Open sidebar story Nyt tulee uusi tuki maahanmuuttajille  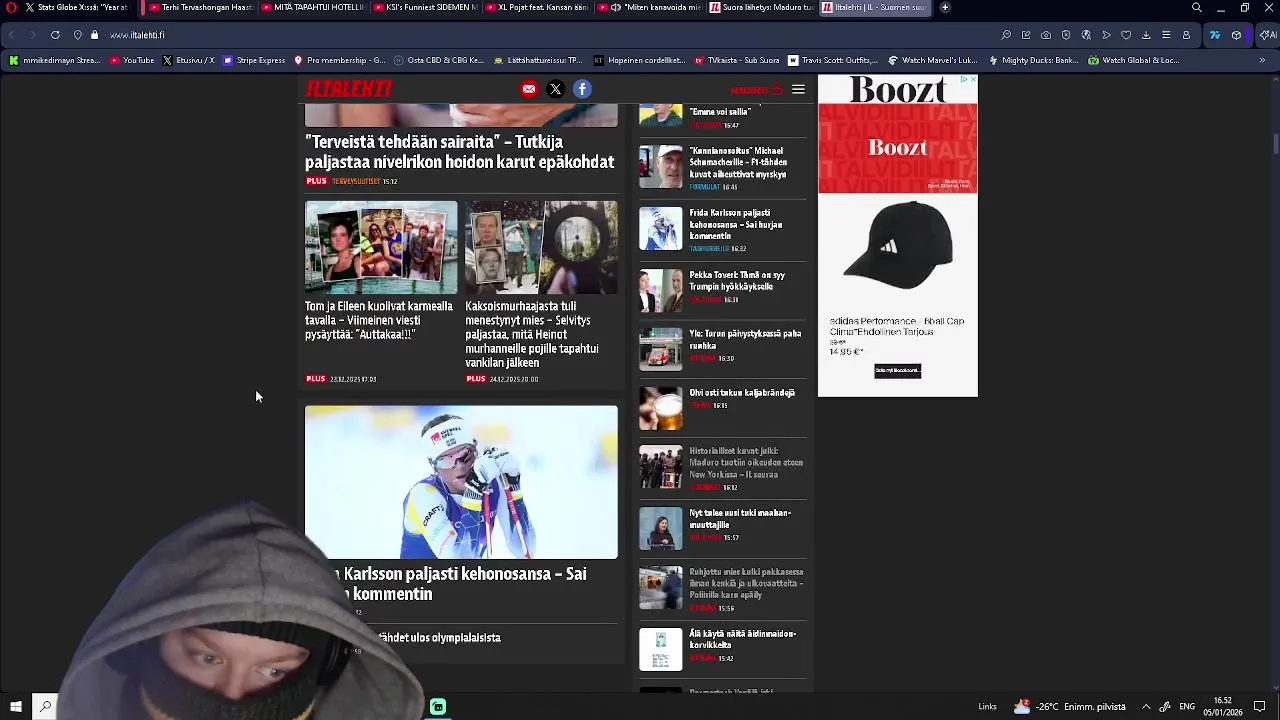point(740,519)
